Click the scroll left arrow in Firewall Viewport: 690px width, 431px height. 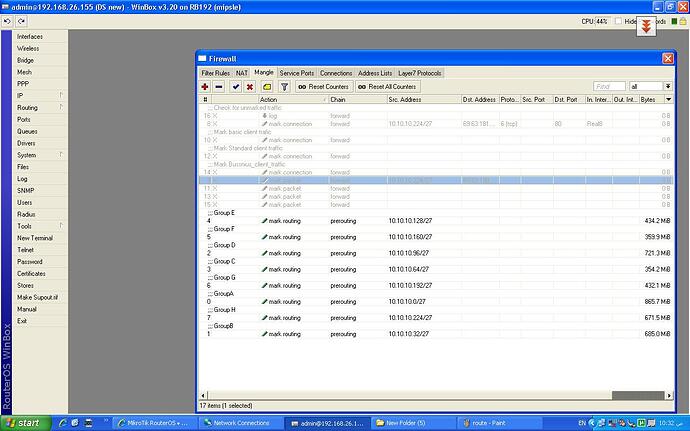tap(203, 395)
